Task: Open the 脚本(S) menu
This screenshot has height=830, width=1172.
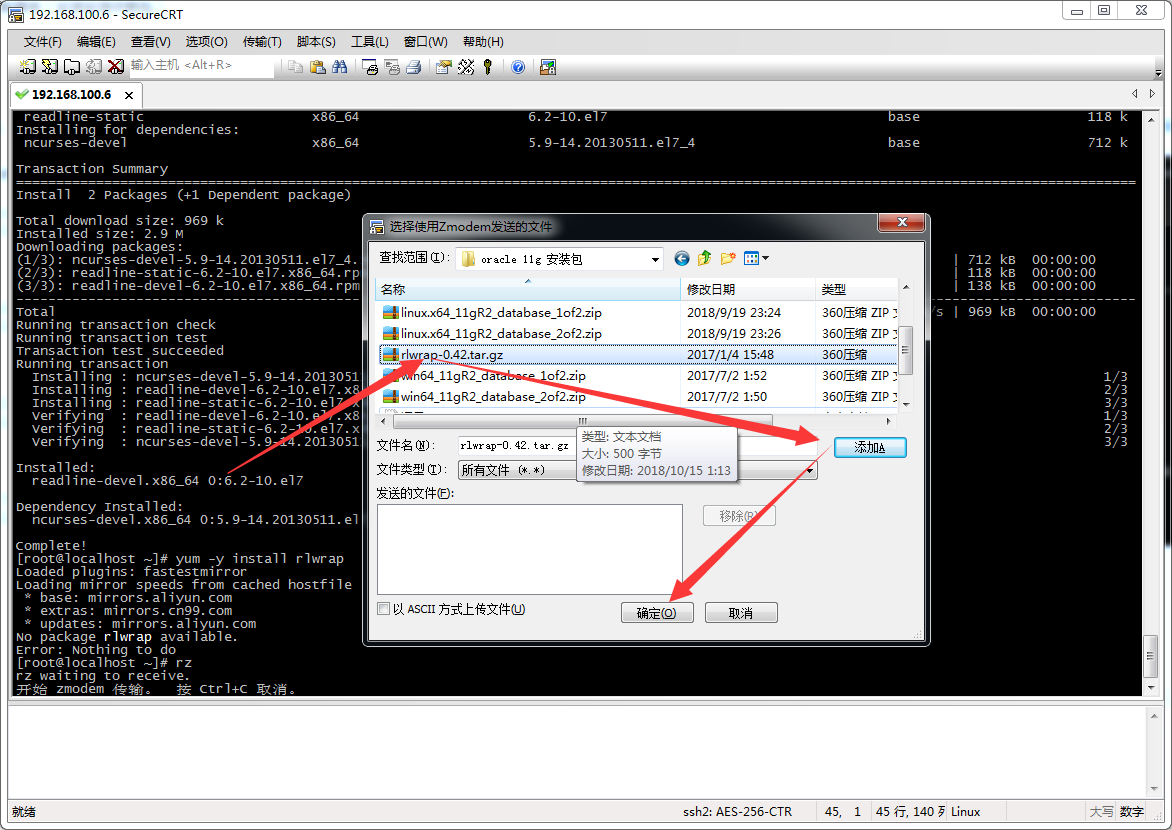Action: pyautogui.click(x=316, y=42)
